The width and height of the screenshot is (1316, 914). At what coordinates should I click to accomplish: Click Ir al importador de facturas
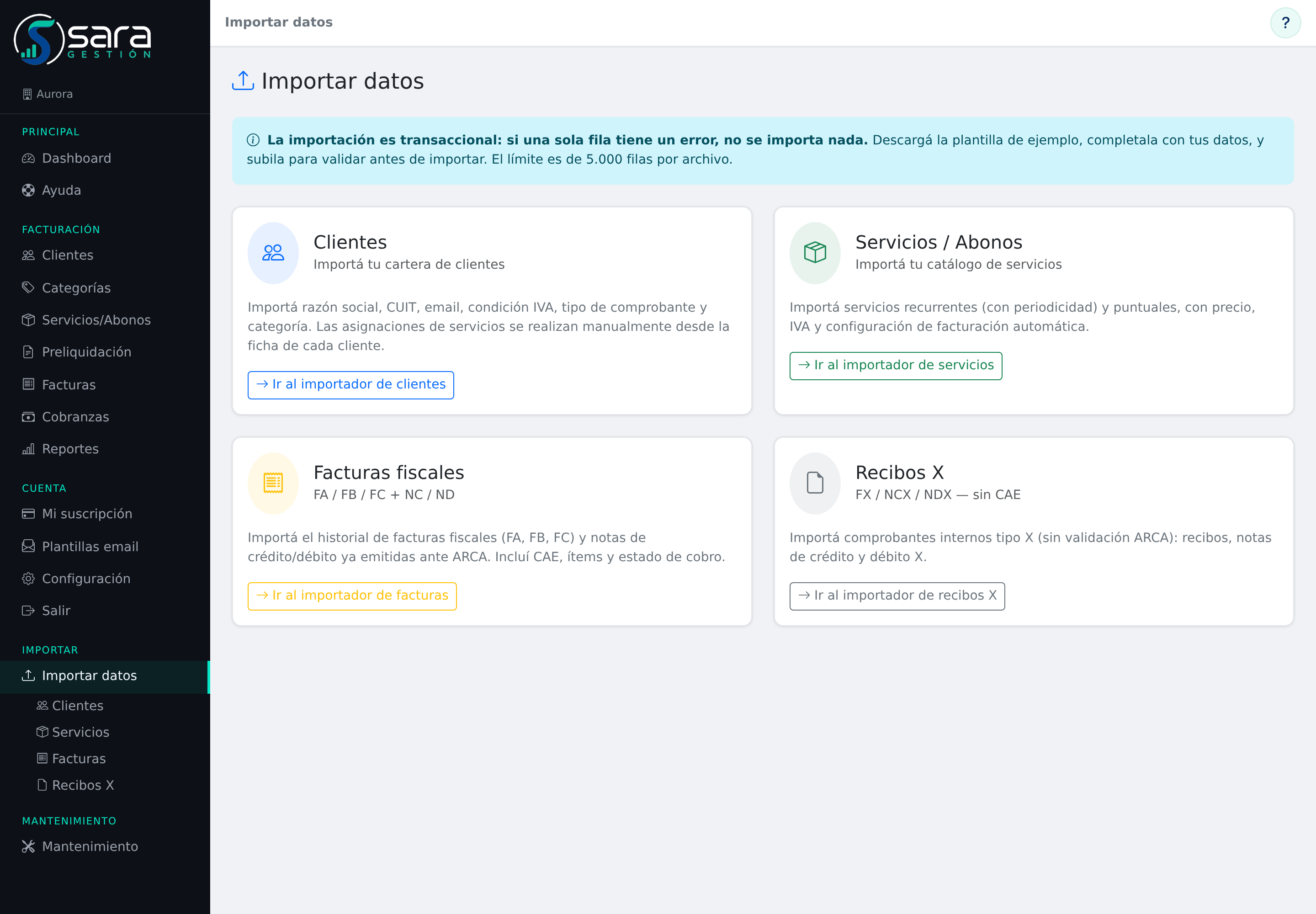point(352,596)
